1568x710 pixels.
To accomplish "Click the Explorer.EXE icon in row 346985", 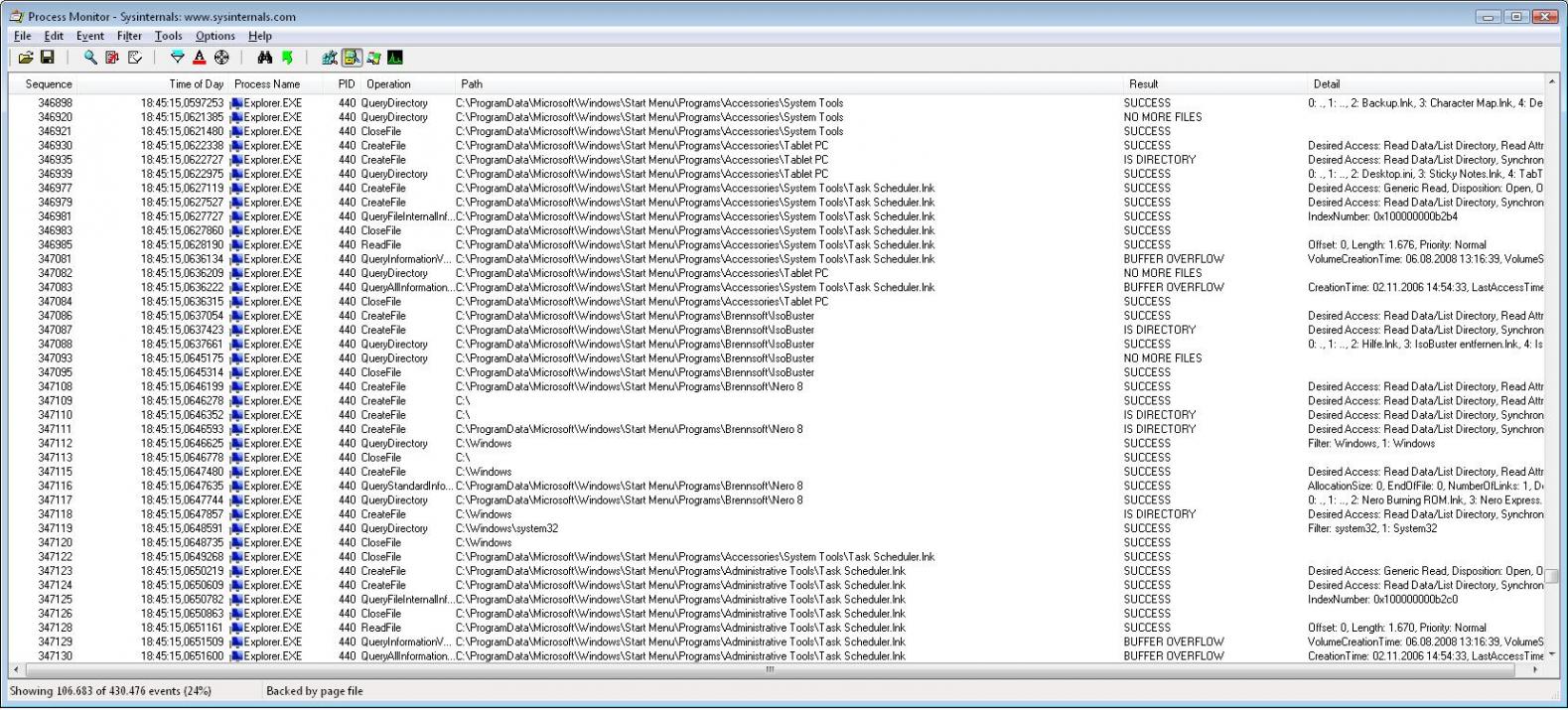I will click(236, 245).
